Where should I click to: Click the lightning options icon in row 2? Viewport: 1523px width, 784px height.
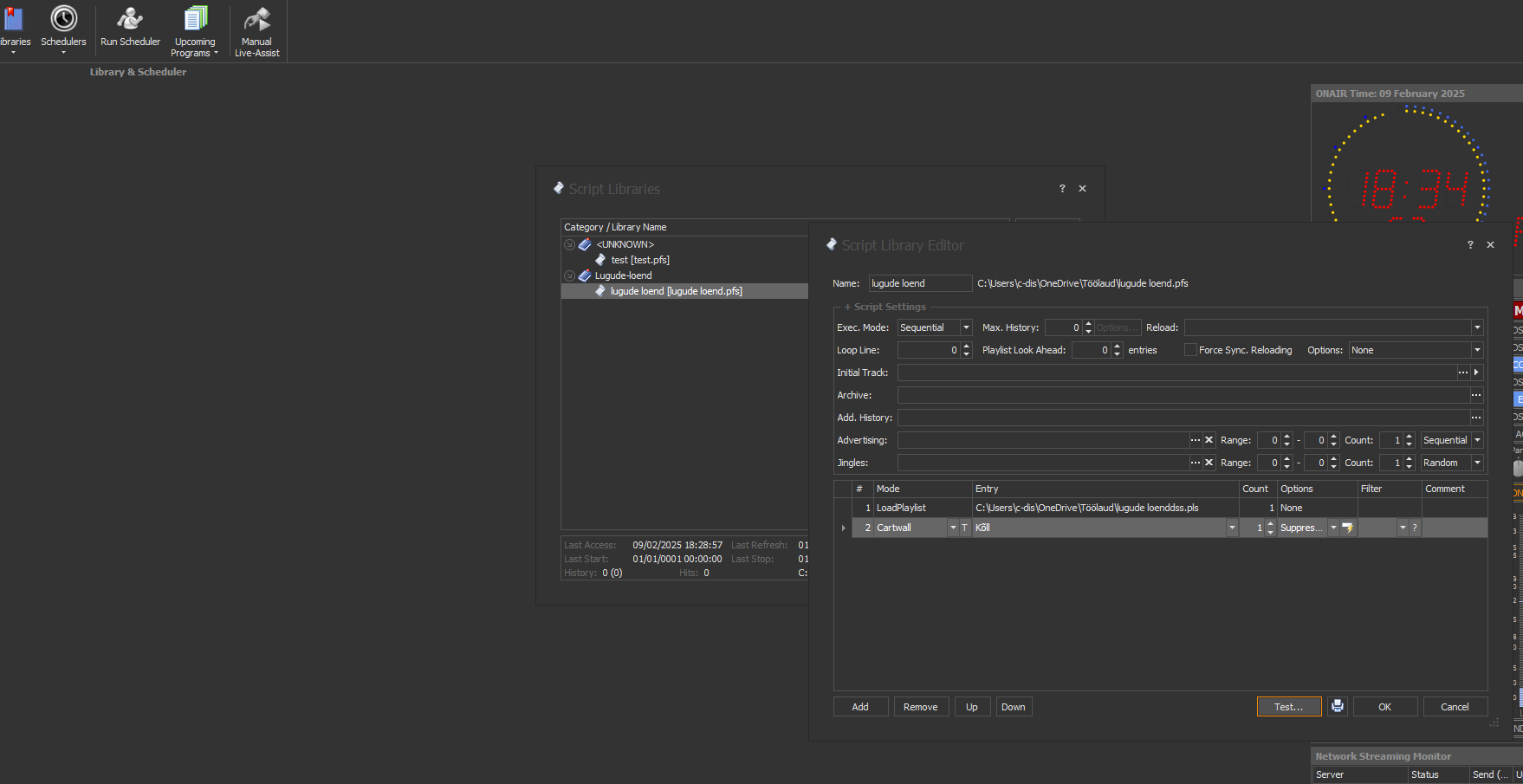coord(1348,528)
